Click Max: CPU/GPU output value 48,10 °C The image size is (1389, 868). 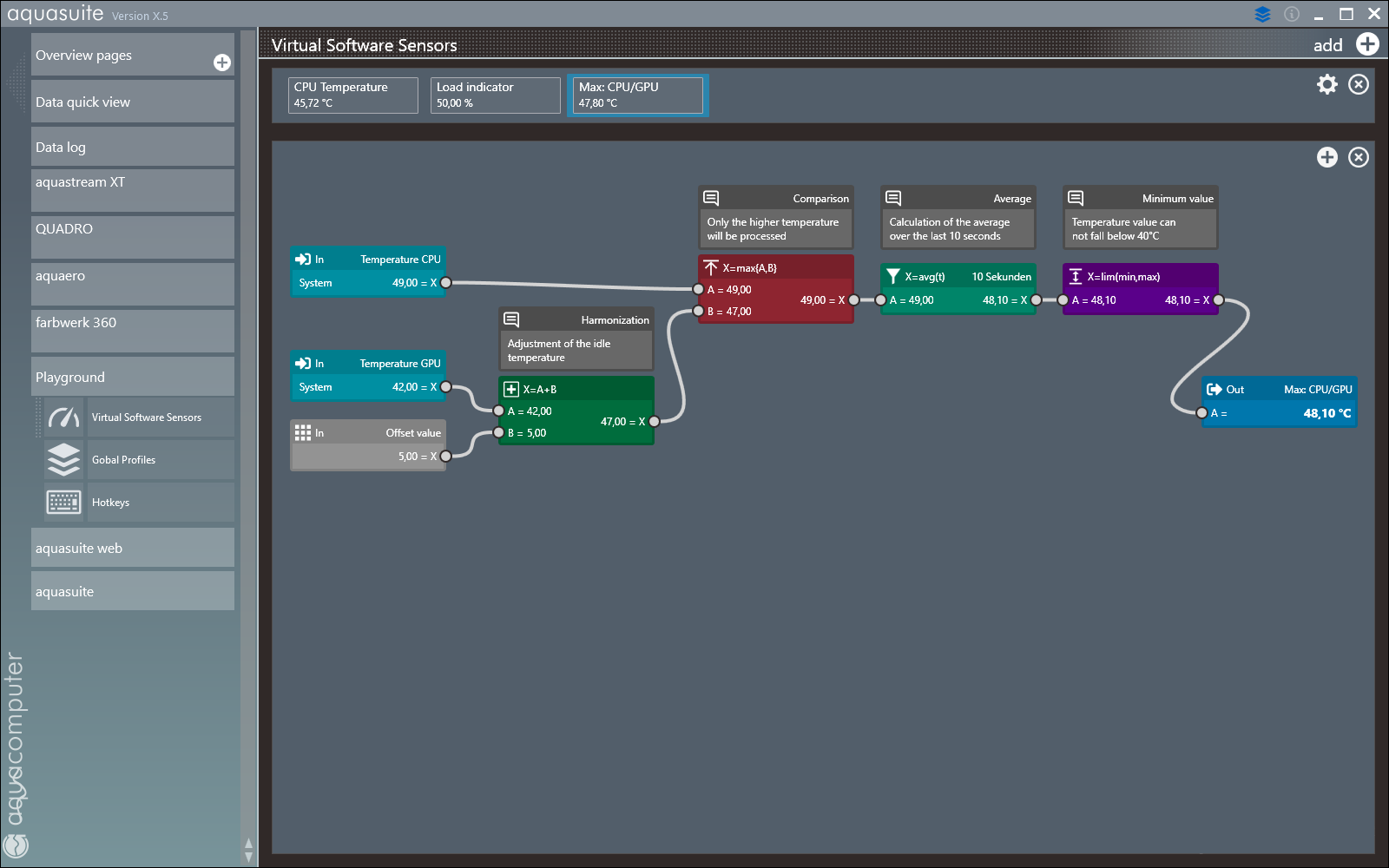1326,413
